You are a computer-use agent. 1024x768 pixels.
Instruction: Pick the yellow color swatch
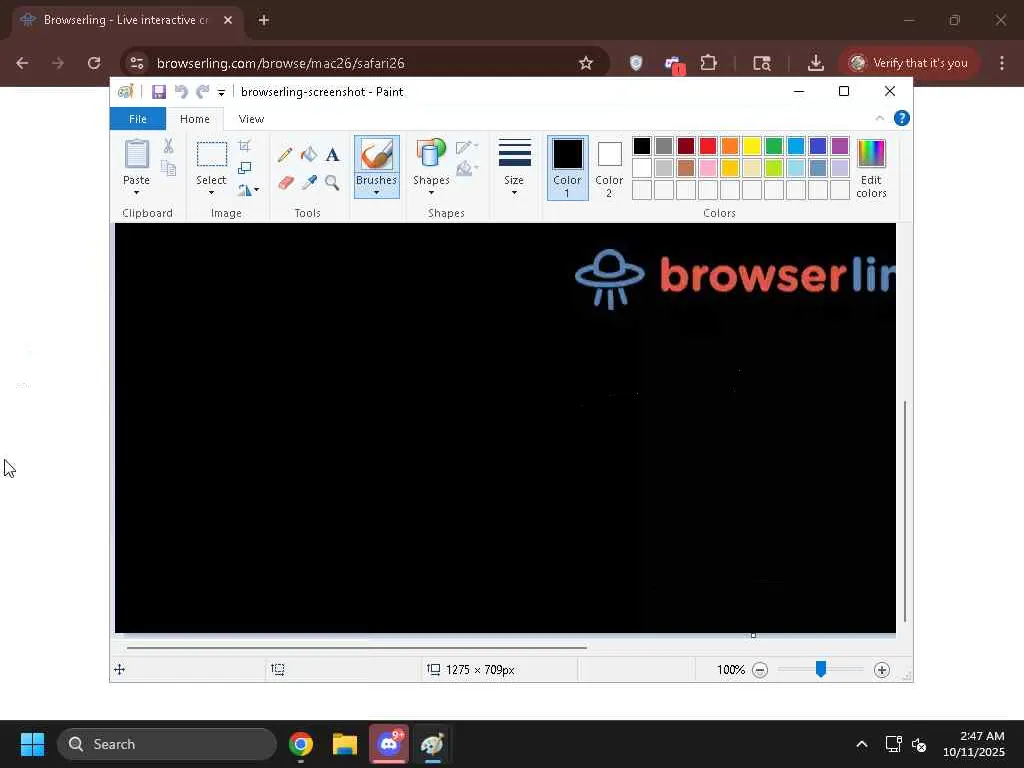(752, 146)
